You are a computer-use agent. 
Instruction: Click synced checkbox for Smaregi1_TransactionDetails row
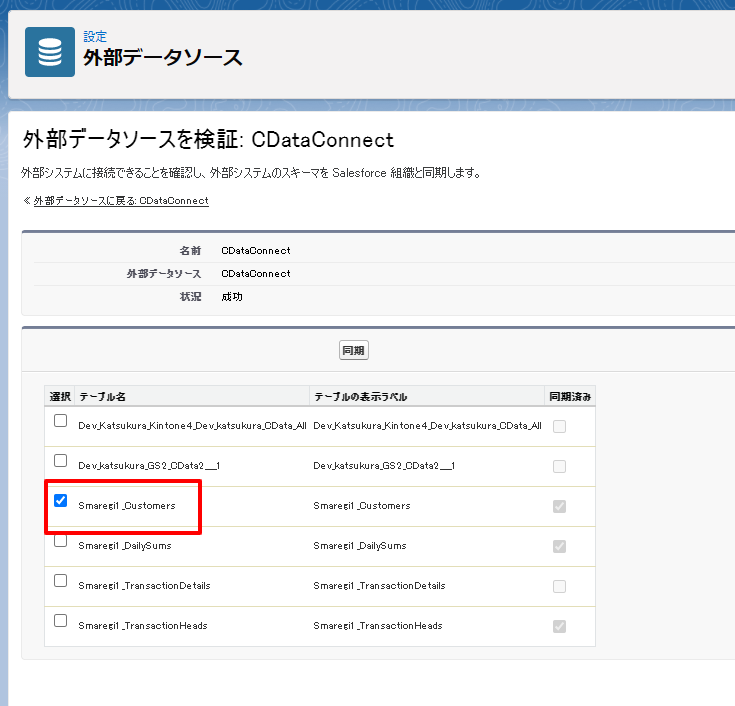pos(559,586)
